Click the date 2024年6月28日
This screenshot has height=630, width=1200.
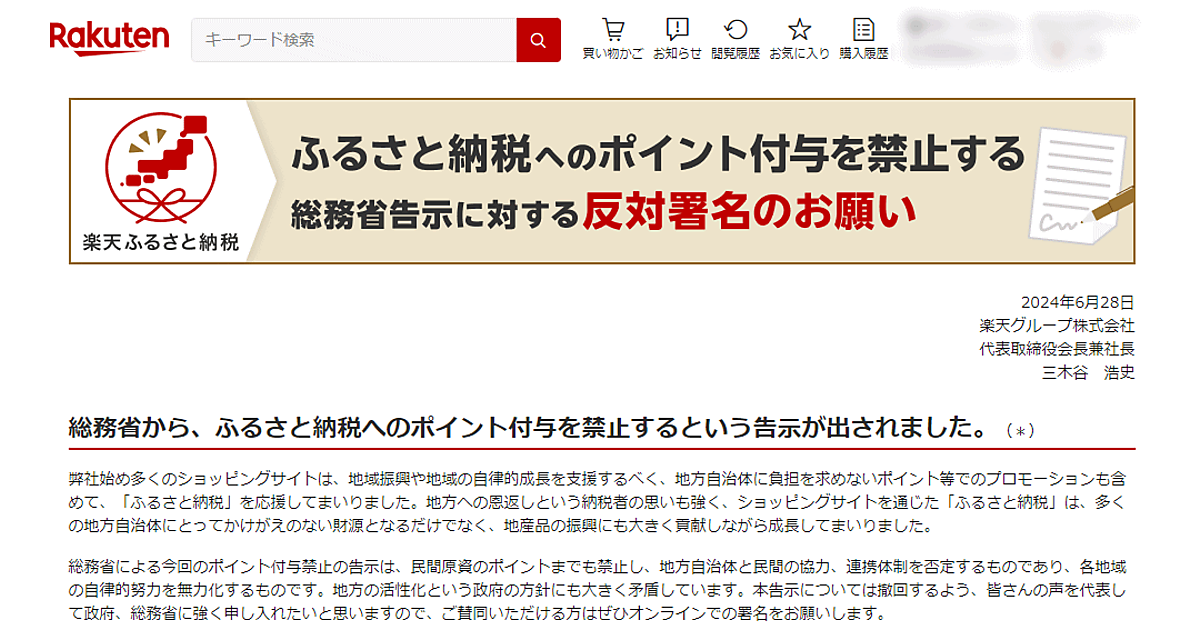(1077, 301)
